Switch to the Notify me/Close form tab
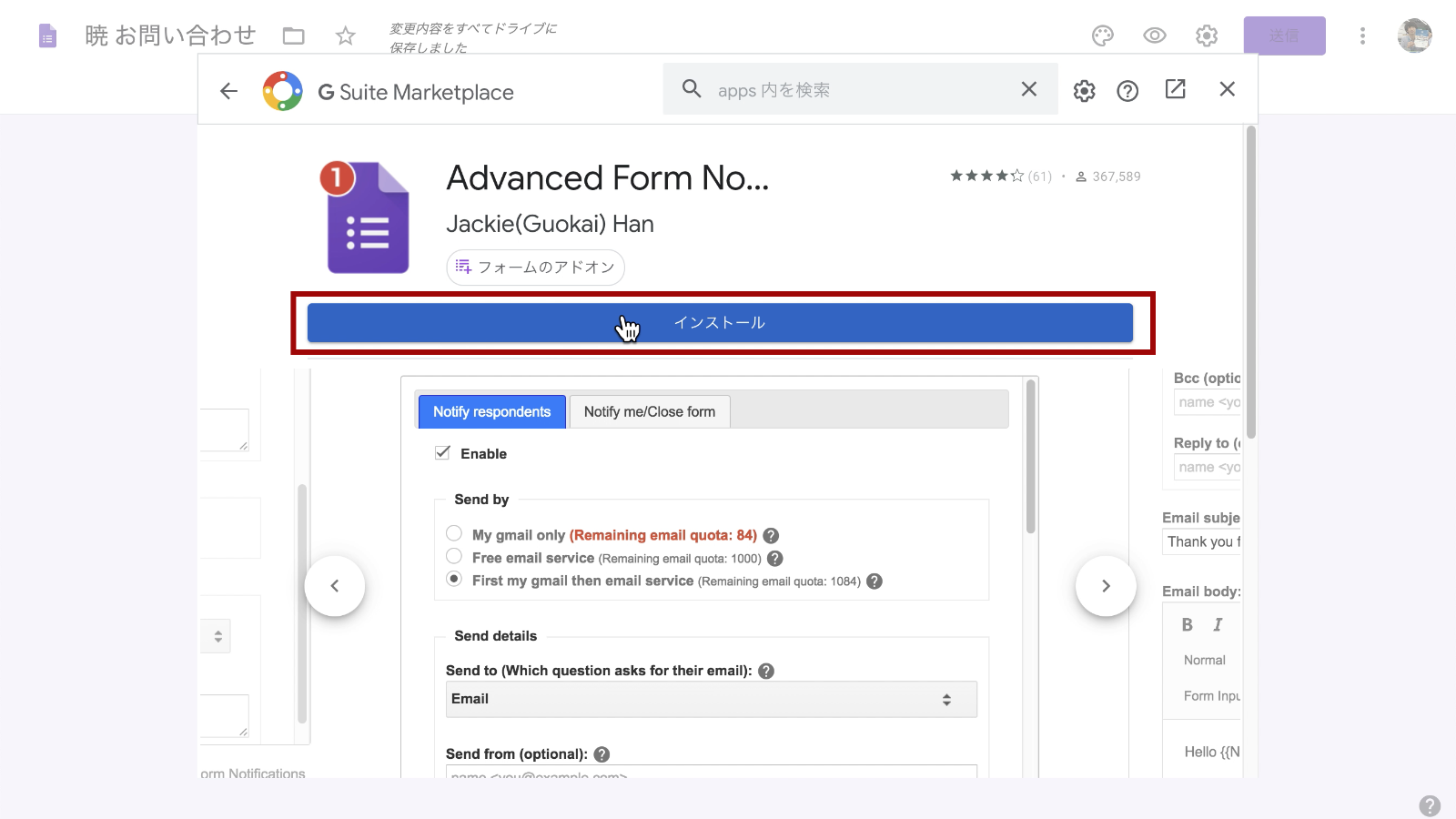Viewport: 1456px width, 819px height. pyautogui.click(x=650, y=411)
